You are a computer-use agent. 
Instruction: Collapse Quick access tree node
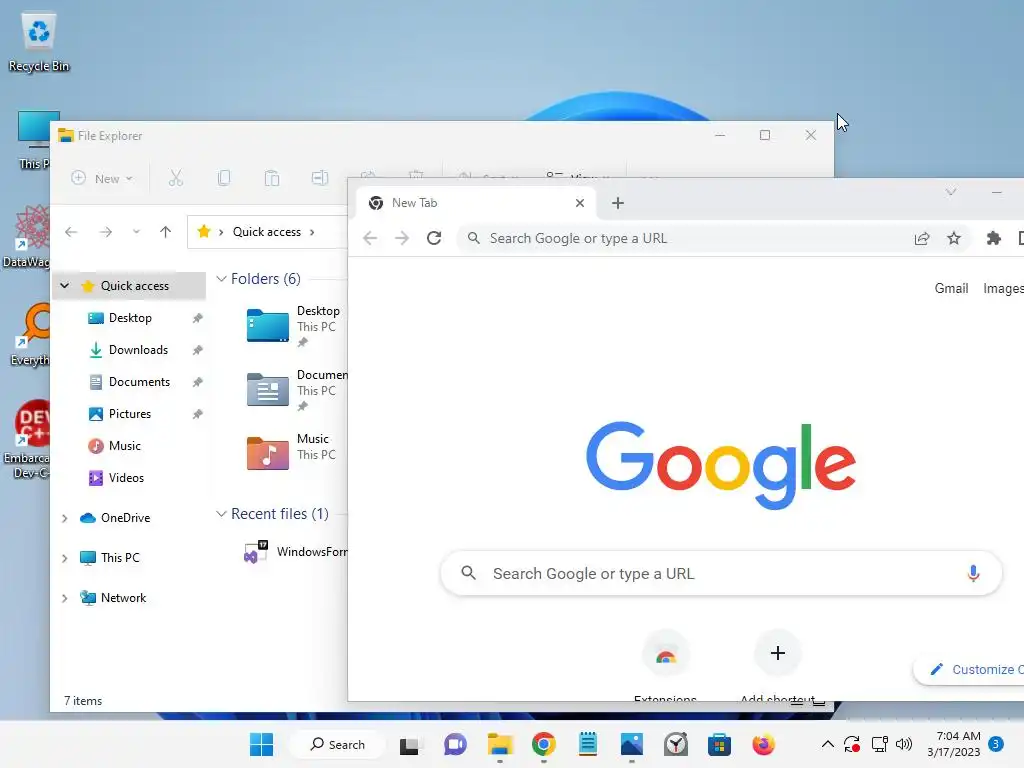coord(65,285)
